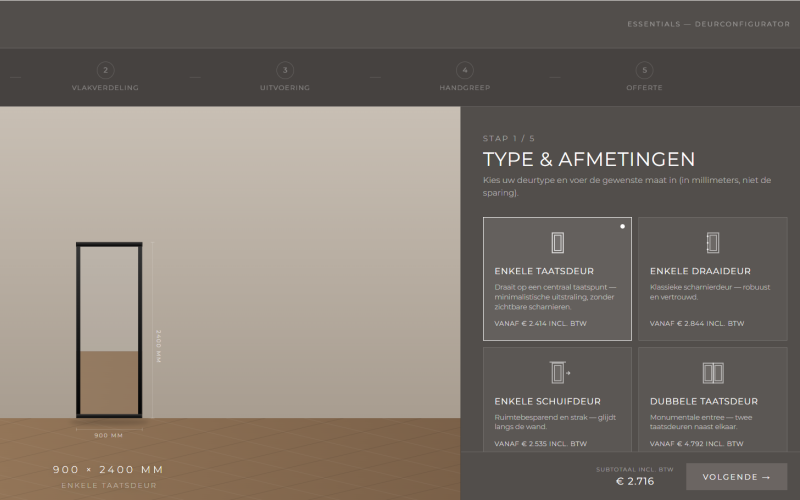The height and width of the screenshot is (500, 800).
Task: Click price text Vanaf € 2.844 incl. BTW
Action: 697,323
